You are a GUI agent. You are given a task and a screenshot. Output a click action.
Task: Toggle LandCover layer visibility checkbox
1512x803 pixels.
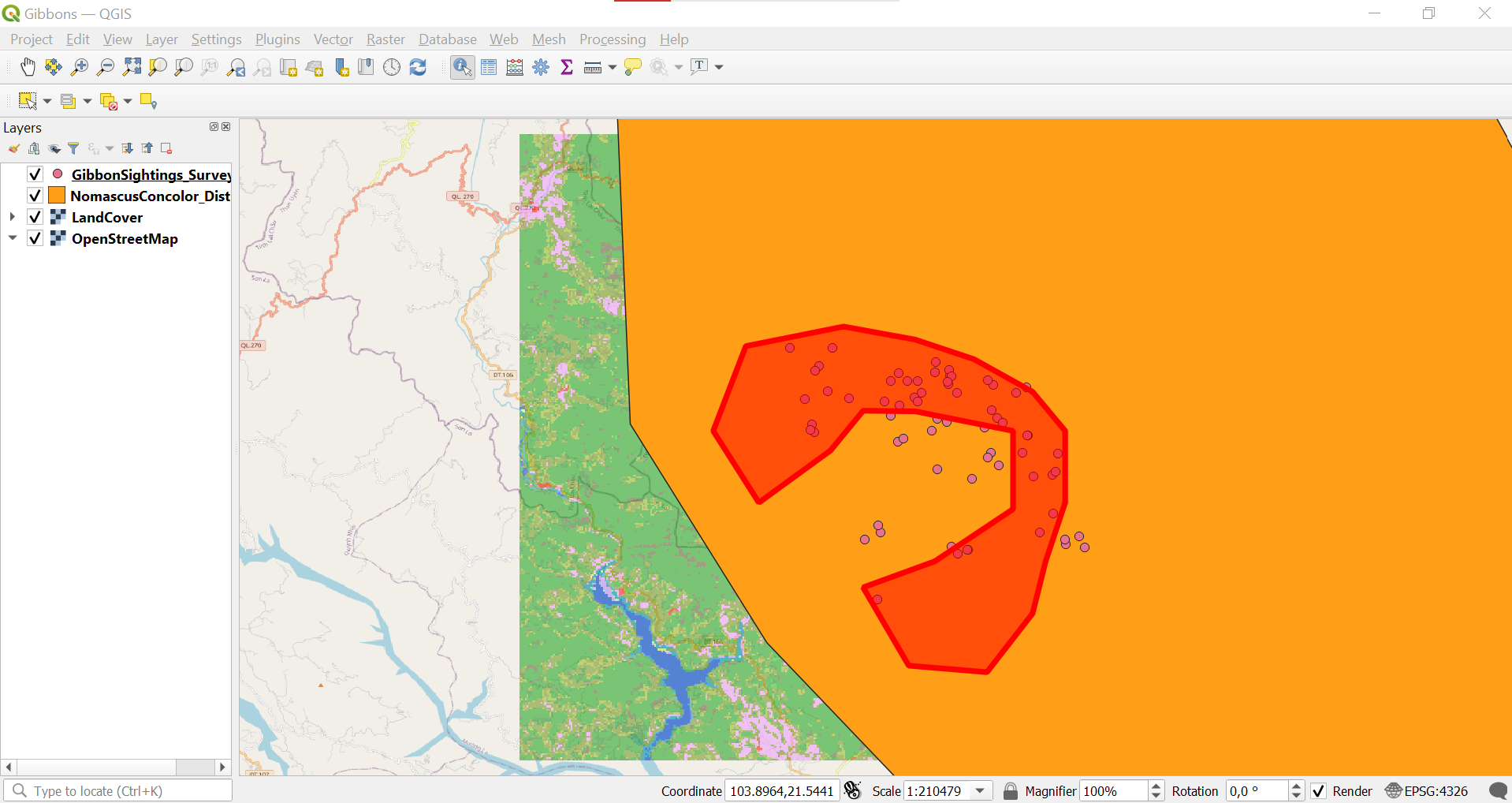pyautogui.click(x=35, y=217)
